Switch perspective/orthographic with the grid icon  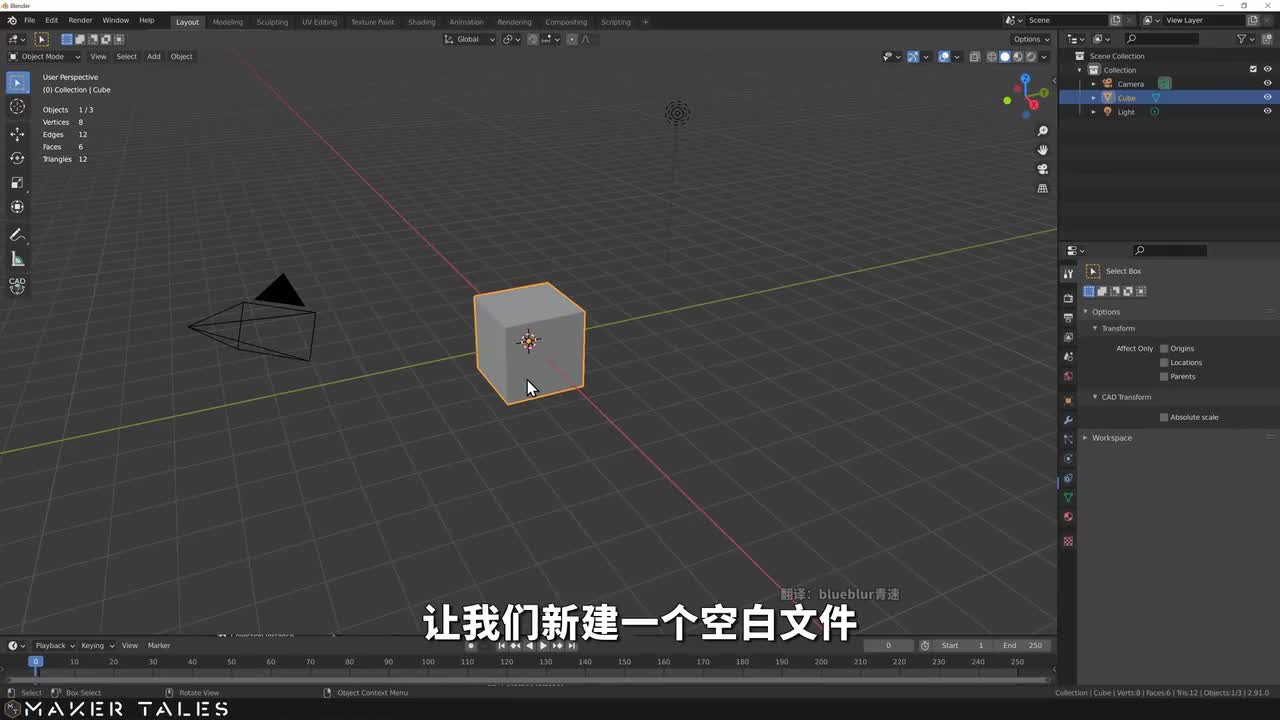click(x=1042, y=188)
